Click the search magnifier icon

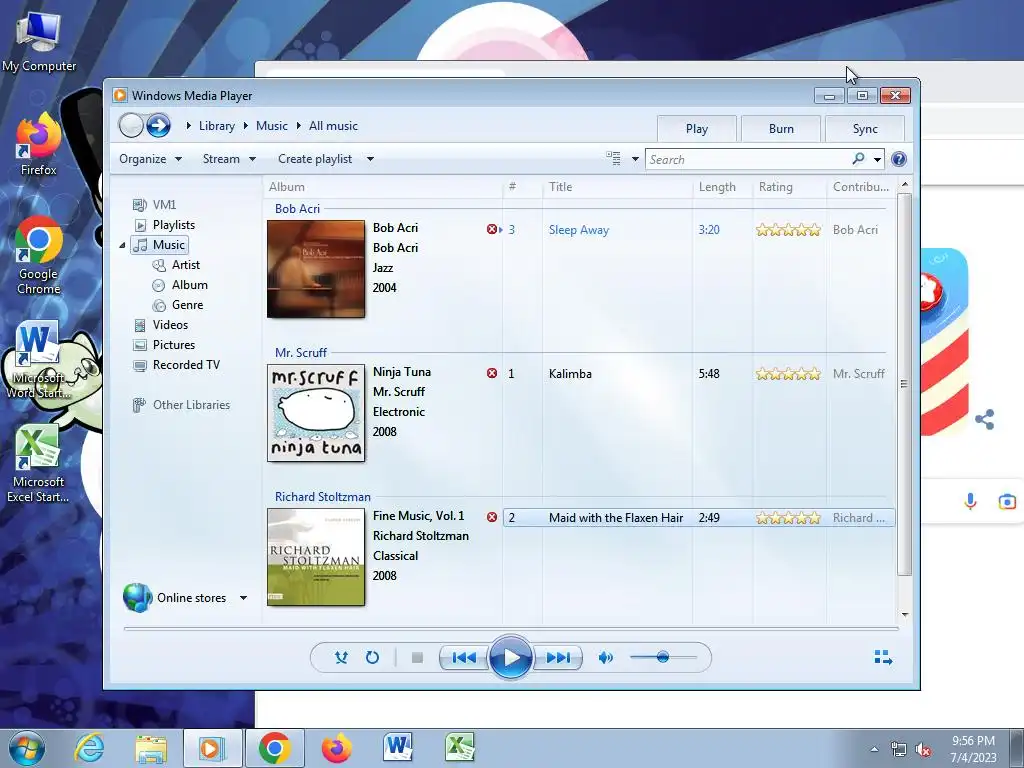(858, 159)
